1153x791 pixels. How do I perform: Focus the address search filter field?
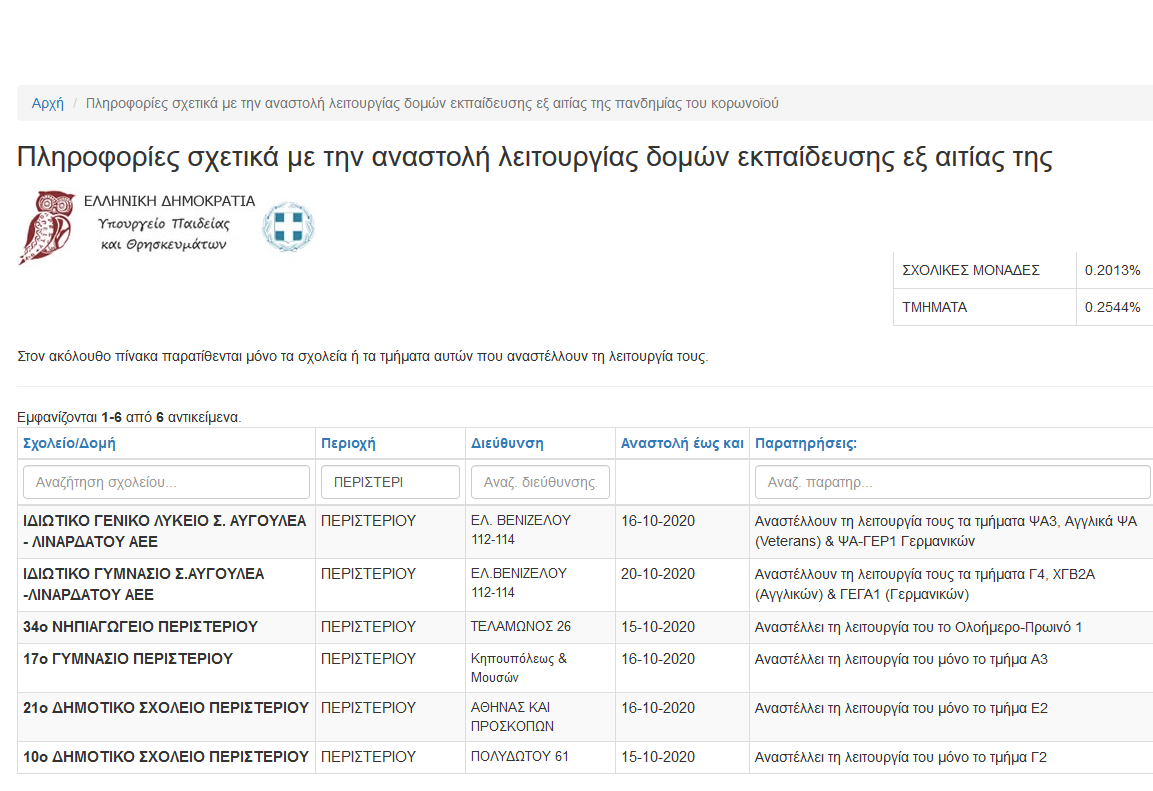click(540, 482)
